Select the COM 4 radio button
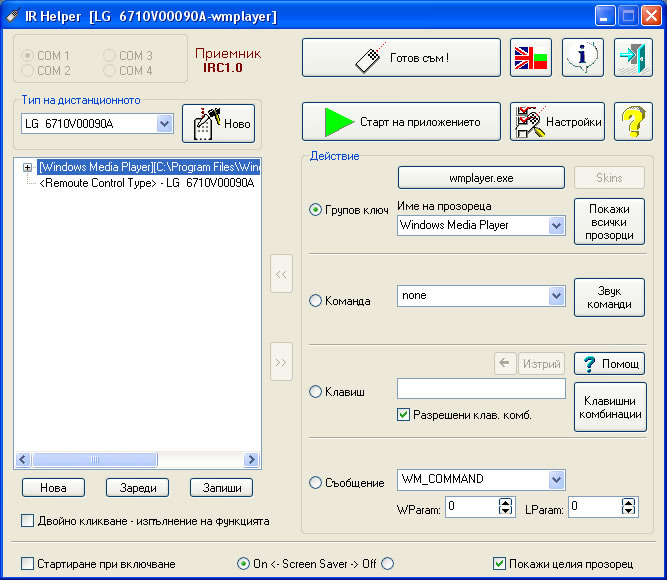The width and height of the screenshot is (667, 580). coord(109,71)
